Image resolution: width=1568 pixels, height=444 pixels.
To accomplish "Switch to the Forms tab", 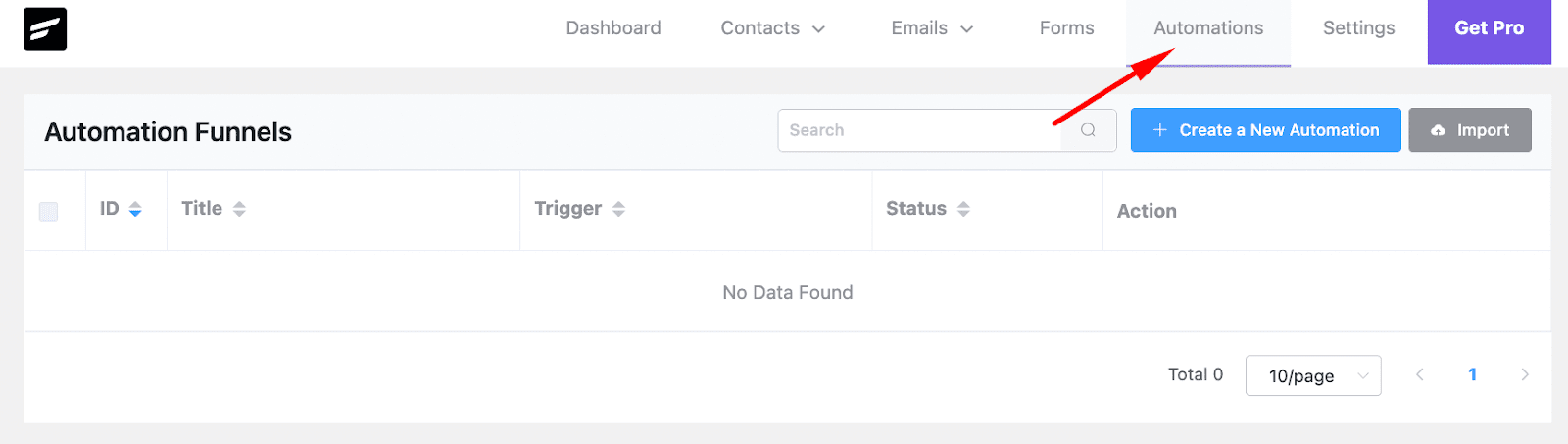I will [x=1066, y=28].
